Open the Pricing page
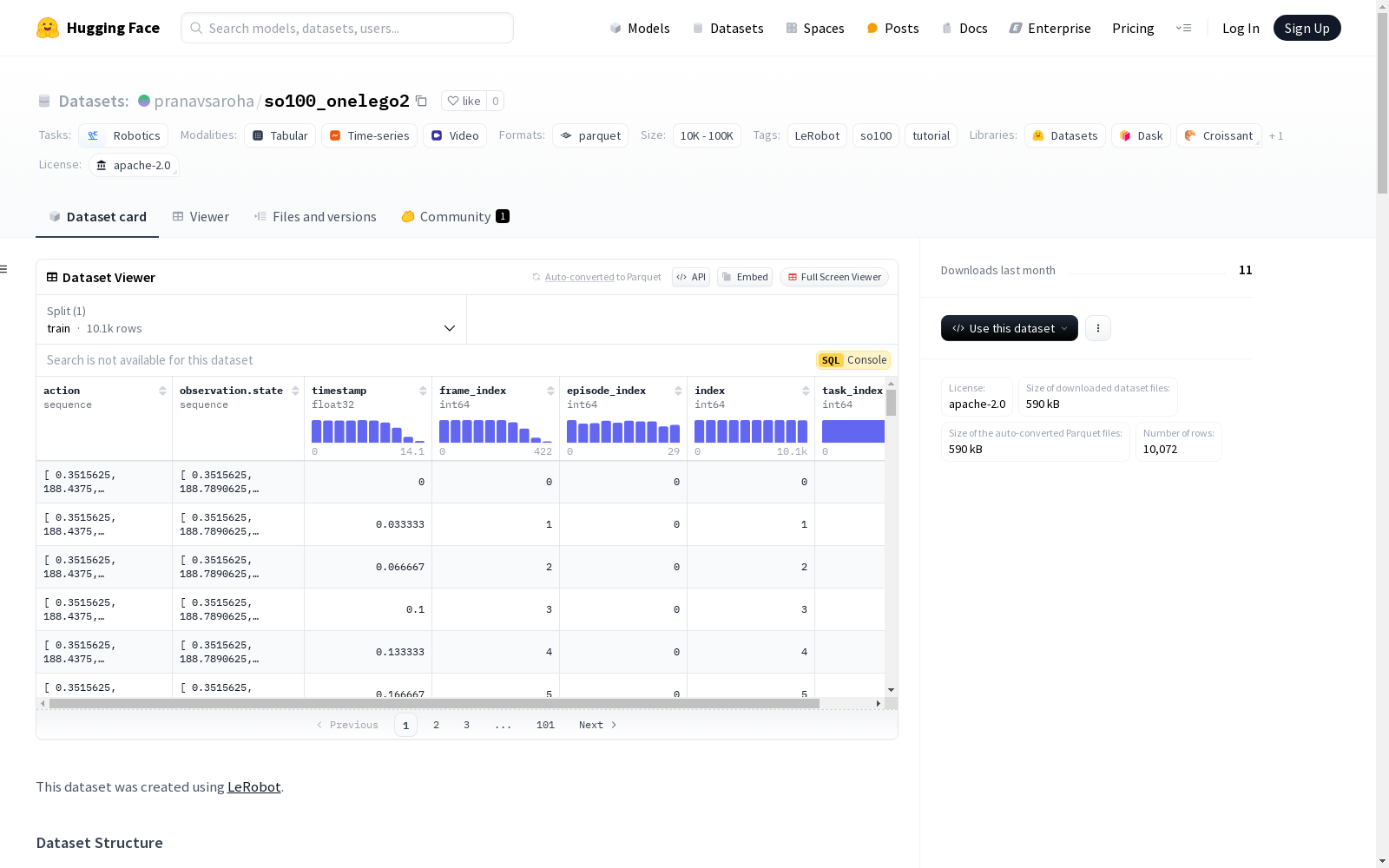The height and width of the screenshot is (868, 1389). coord(1133,28)
